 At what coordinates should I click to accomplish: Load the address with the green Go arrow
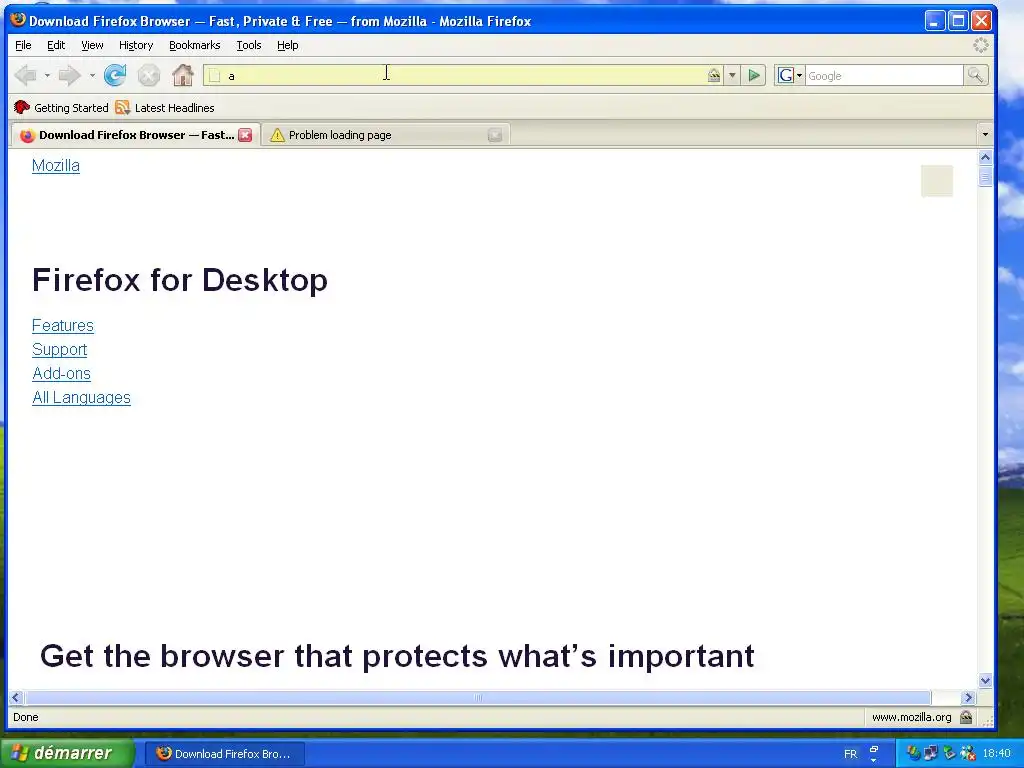click(x=754, y=76)
